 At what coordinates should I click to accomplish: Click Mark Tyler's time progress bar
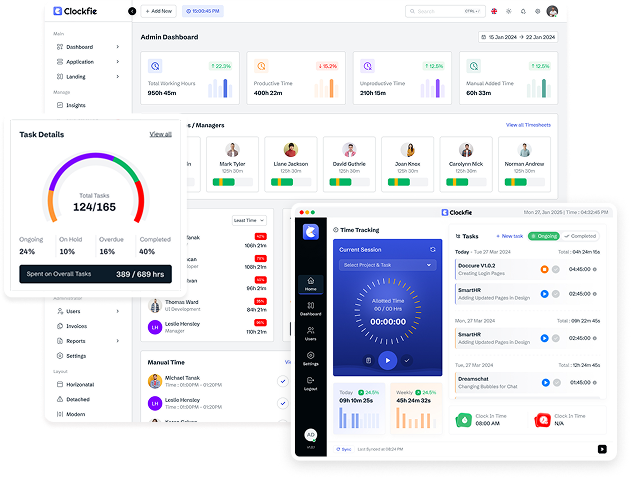(x=232, y=182)
